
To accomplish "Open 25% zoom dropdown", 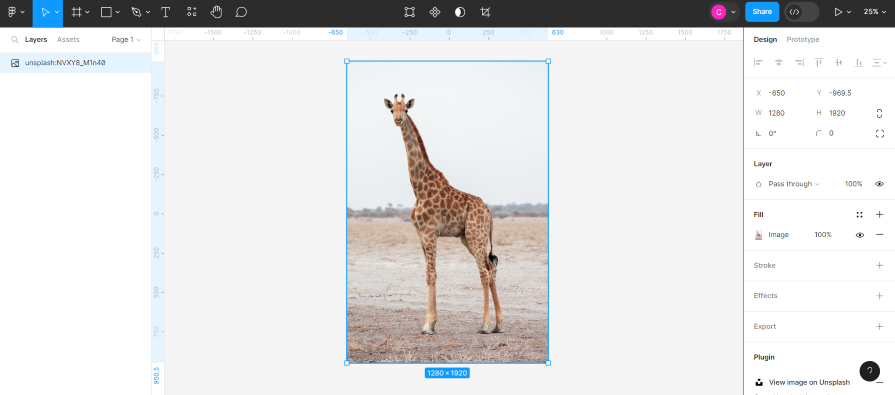I will coord(874,12).
